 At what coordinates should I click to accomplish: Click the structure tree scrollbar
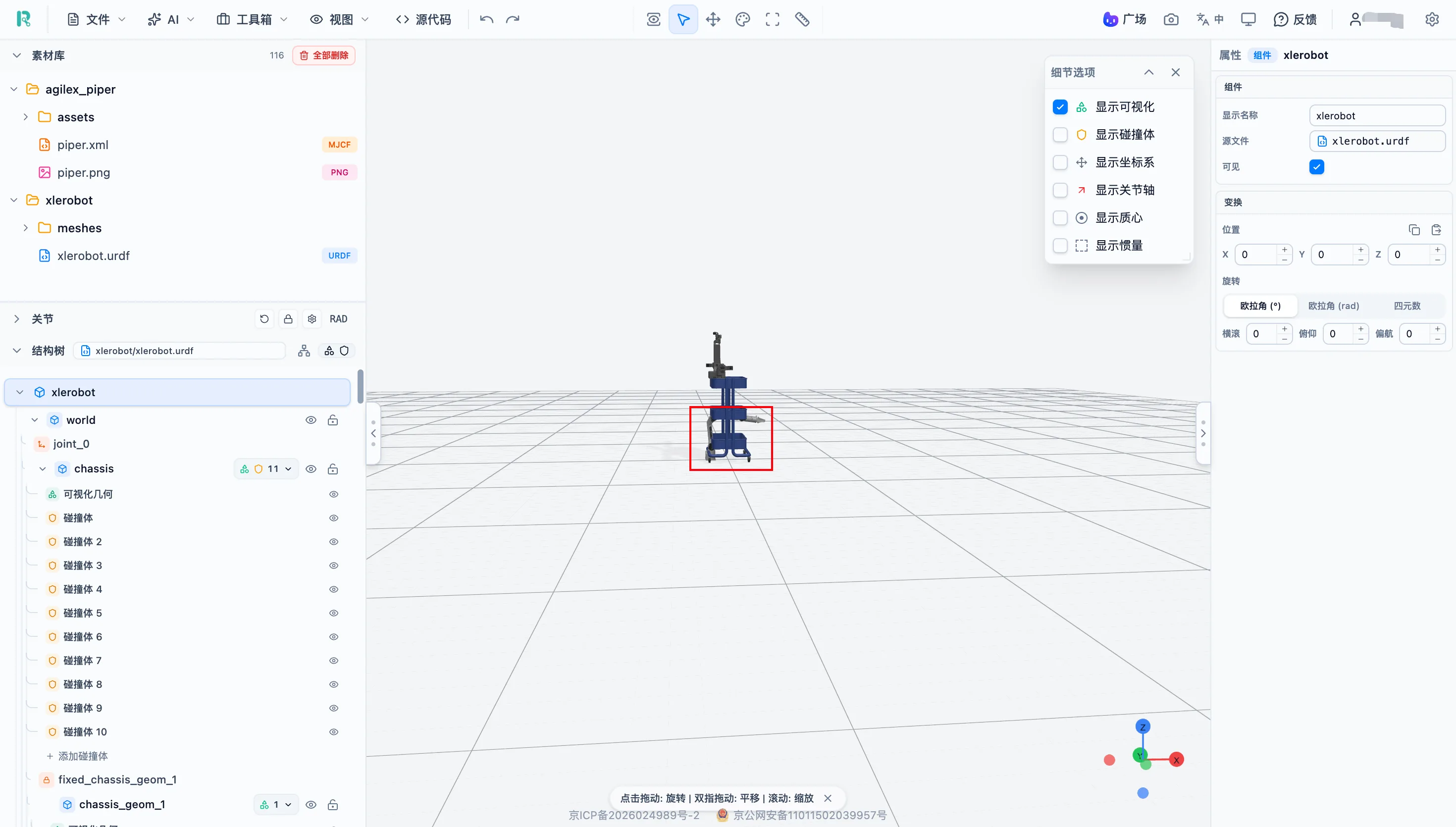pyautogui.click(x=360, y=386)
